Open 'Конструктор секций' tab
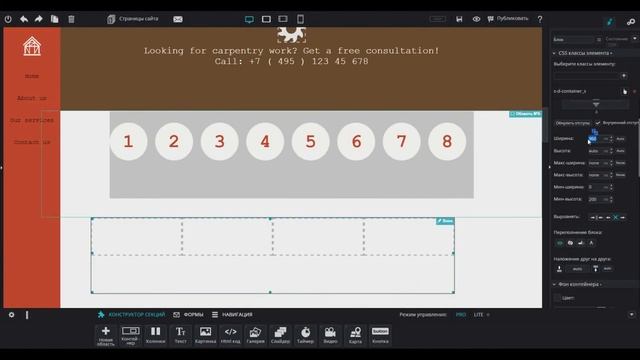Image resolution: width=640 pixels, height=360 pixels. point(131,315)
